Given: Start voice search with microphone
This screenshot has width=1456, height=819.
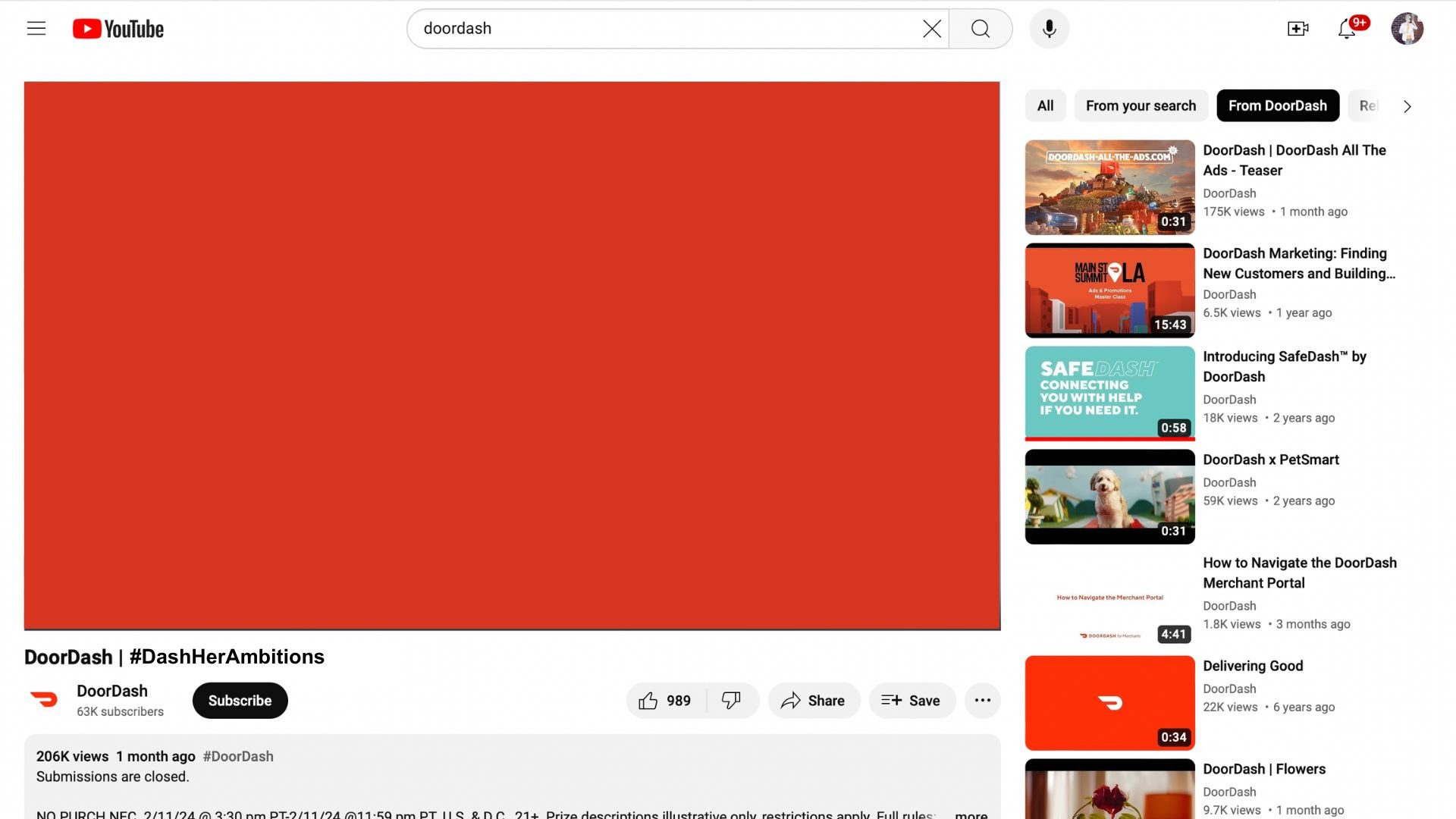Looking at the screenshot, I should (1050, 29).
